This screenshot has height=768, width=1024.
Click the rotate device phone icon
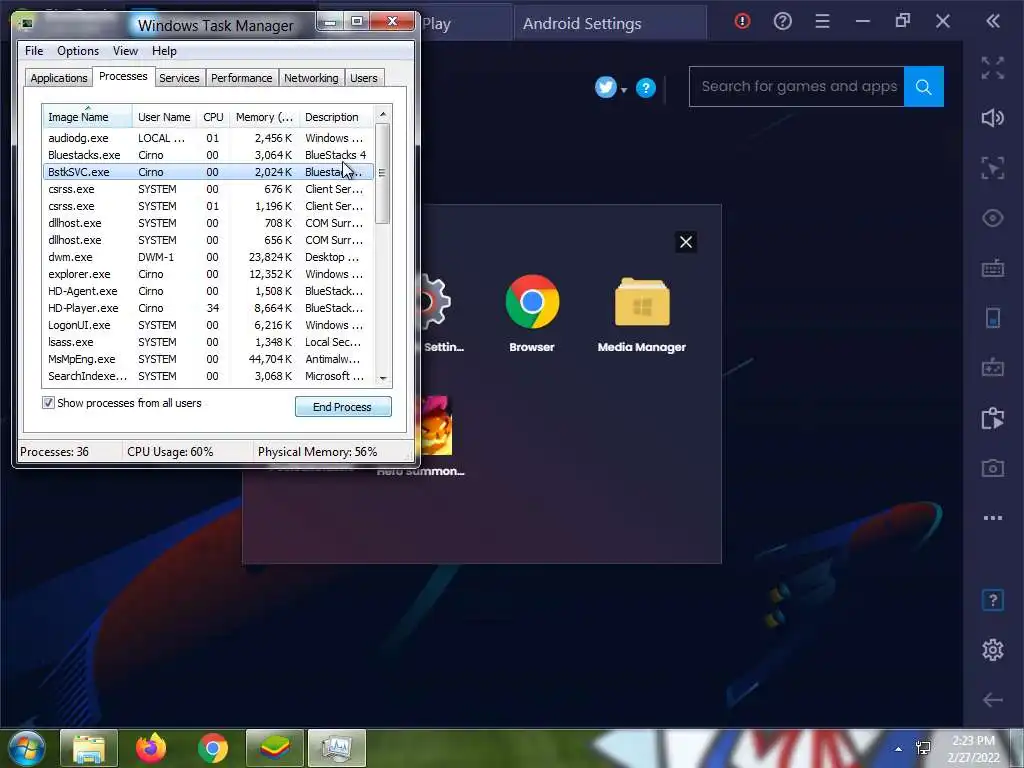pyautogui.click(x=993, y=318)
